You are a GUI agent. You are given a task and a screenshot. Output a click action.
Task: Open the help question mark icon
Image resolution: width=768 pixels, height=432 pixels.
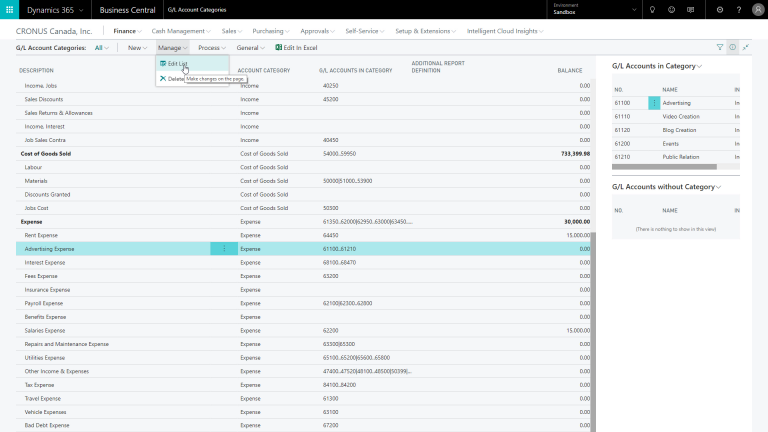tap(739, 9)
